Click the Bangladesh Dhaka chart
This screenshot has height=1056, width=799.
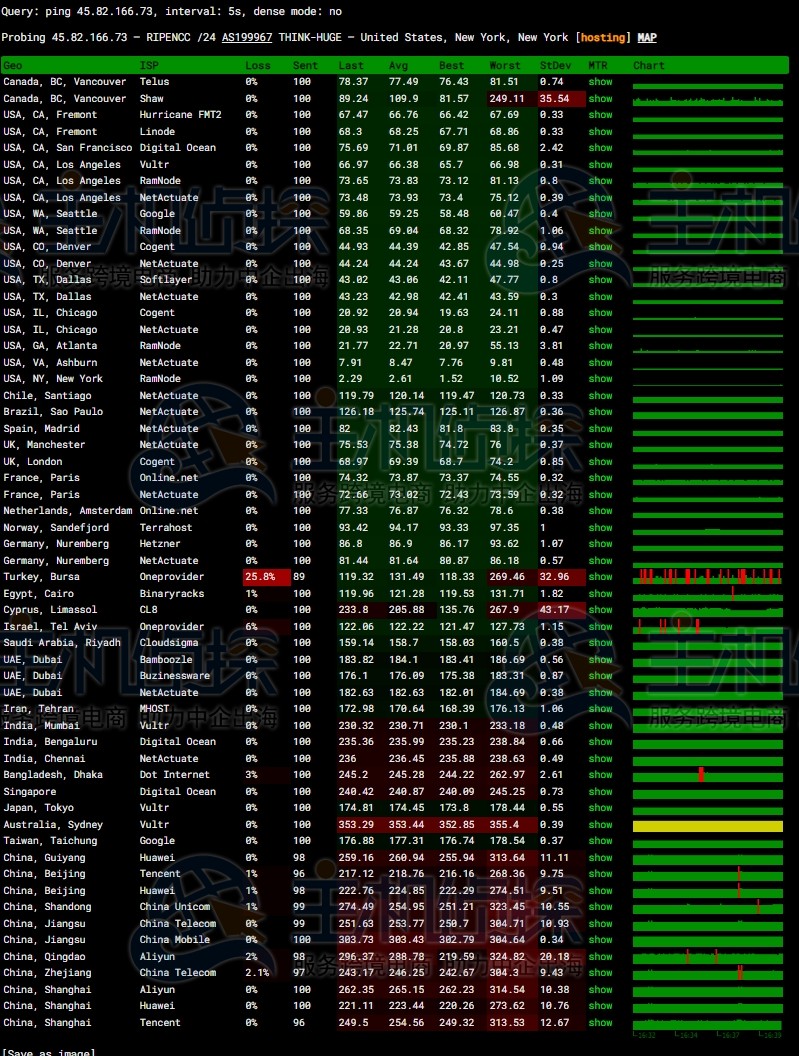[707, 774]
